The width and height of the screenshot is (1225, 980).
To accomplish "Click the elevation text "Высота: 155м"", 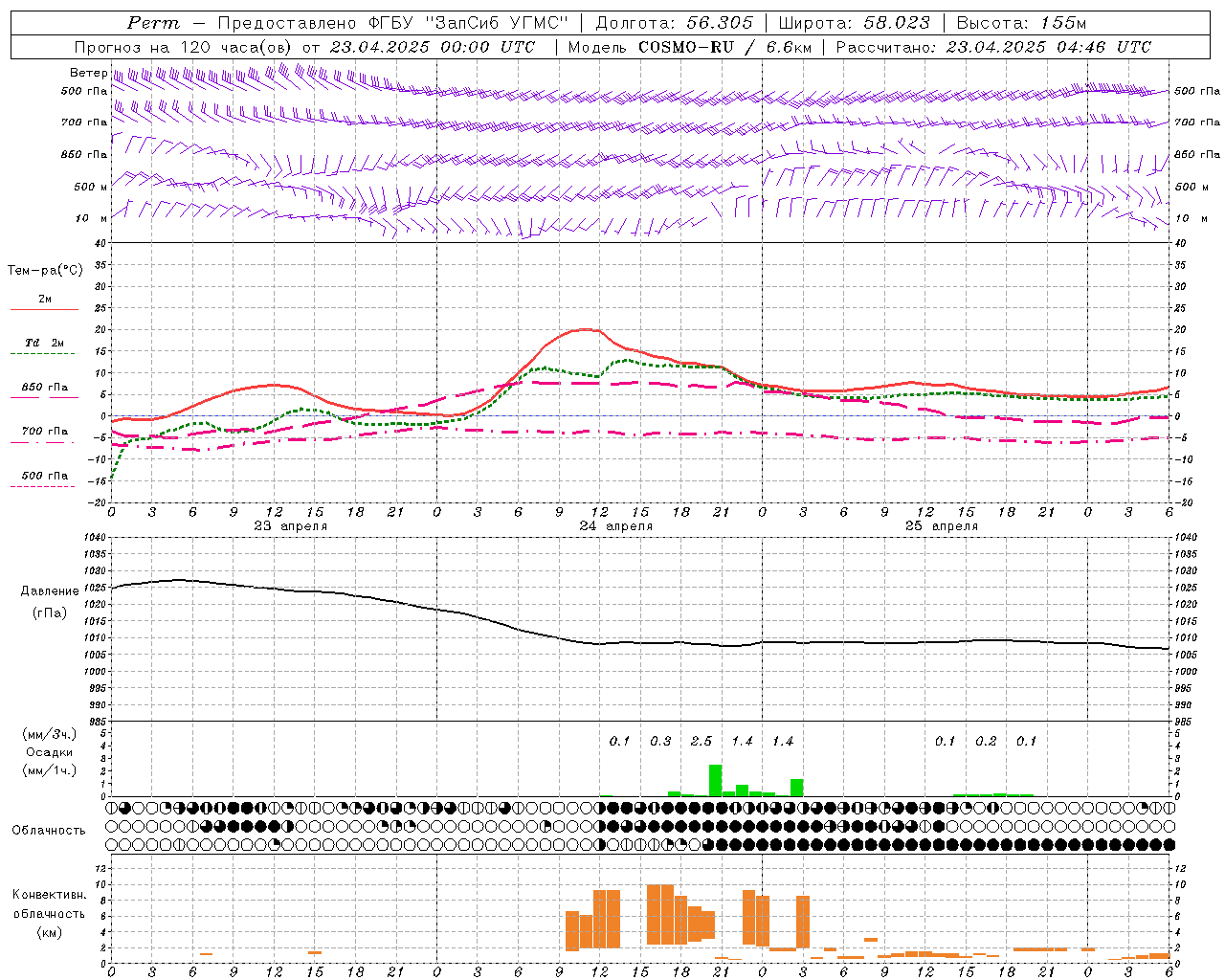I will tap(1022, 23).
